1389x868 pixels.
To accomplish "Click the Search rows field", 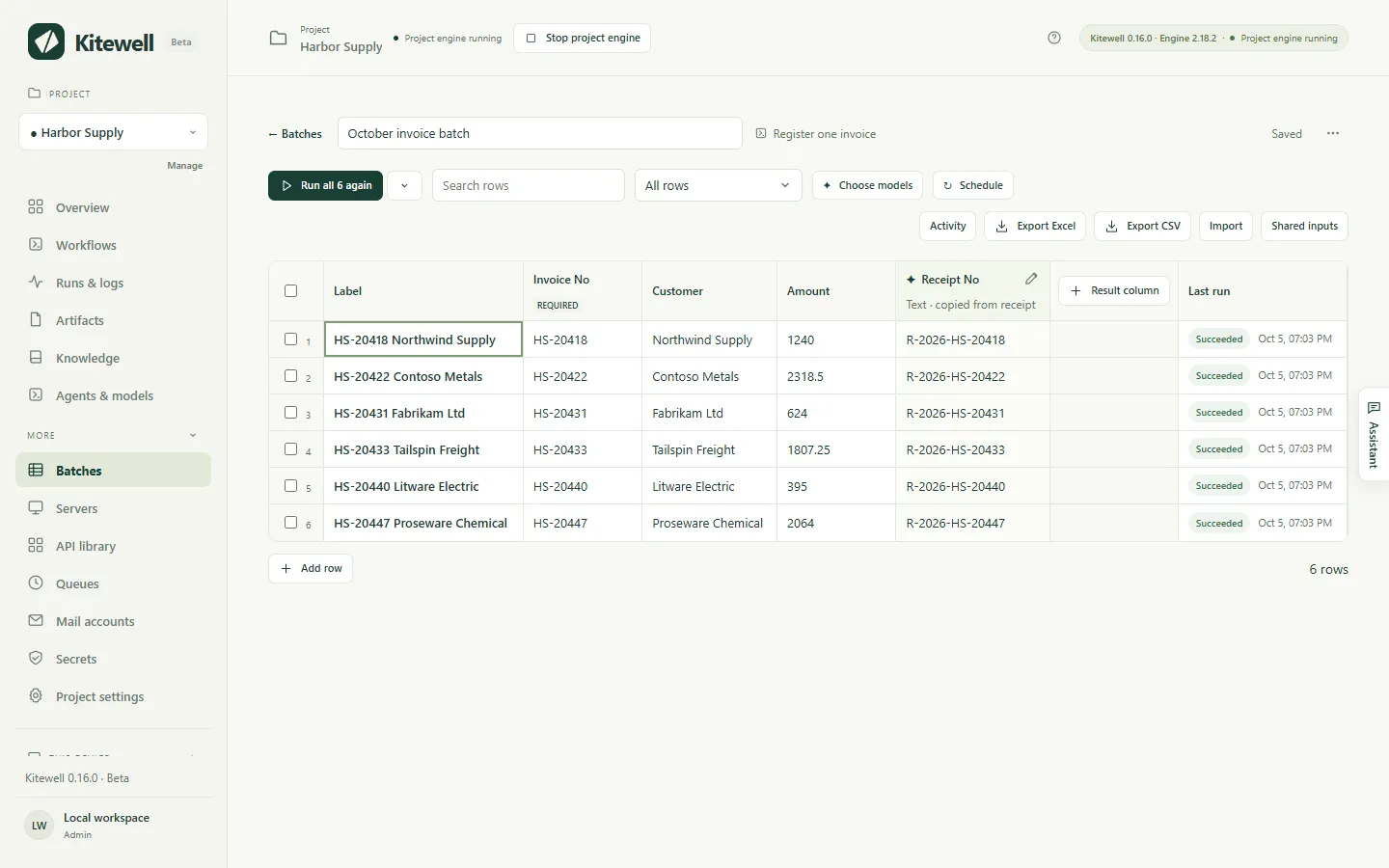I will tap(529, 185).
